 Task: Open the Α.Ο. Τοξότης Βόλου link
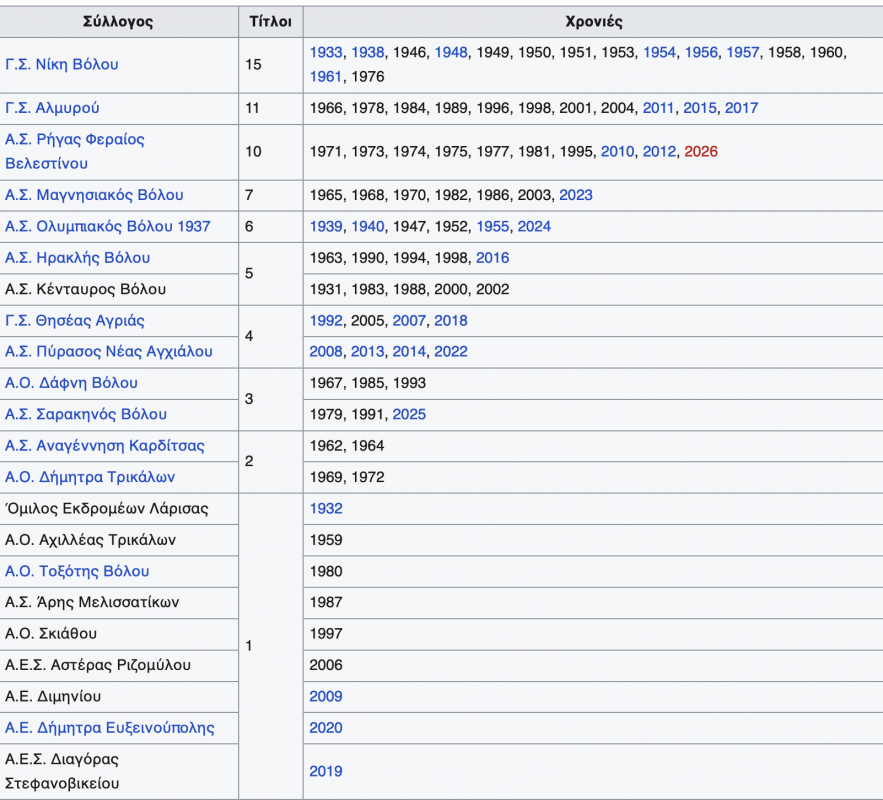pyautogui.click(x=77, y=571)
